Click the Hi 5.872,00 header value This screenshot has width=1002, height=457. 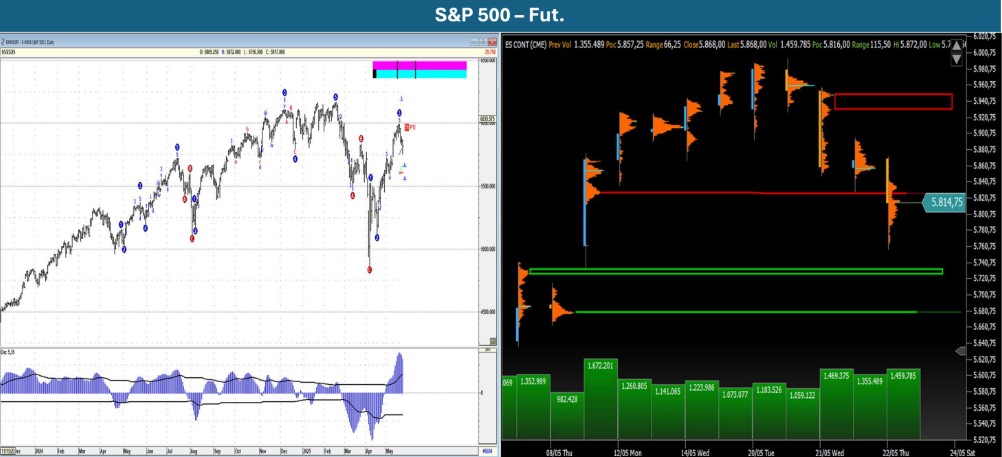click(913, 45)
